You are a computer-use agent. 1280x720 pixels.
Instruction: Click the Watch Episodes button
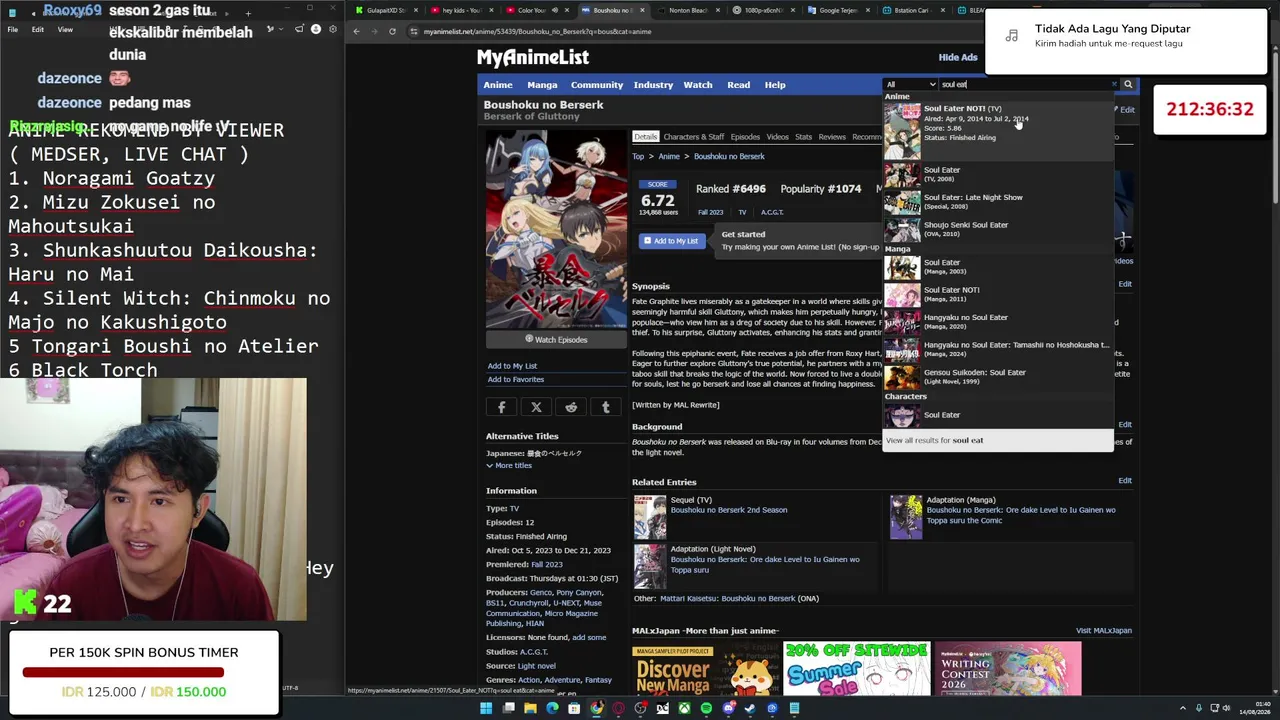click(x=556, y=340)
